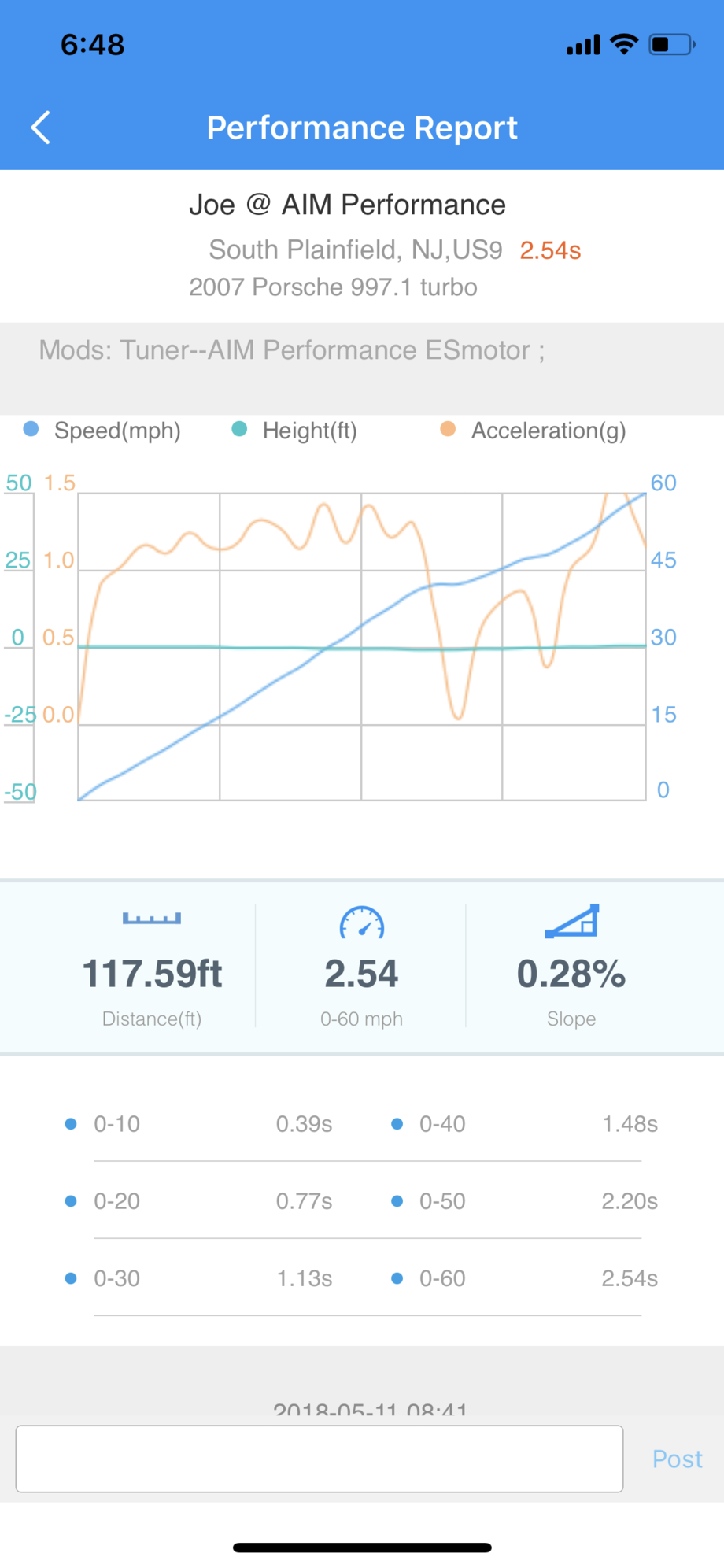Screen dimensions: 724x1568
Task: Tap the orange 2.54s time link
Action: [x=550, y=250]
